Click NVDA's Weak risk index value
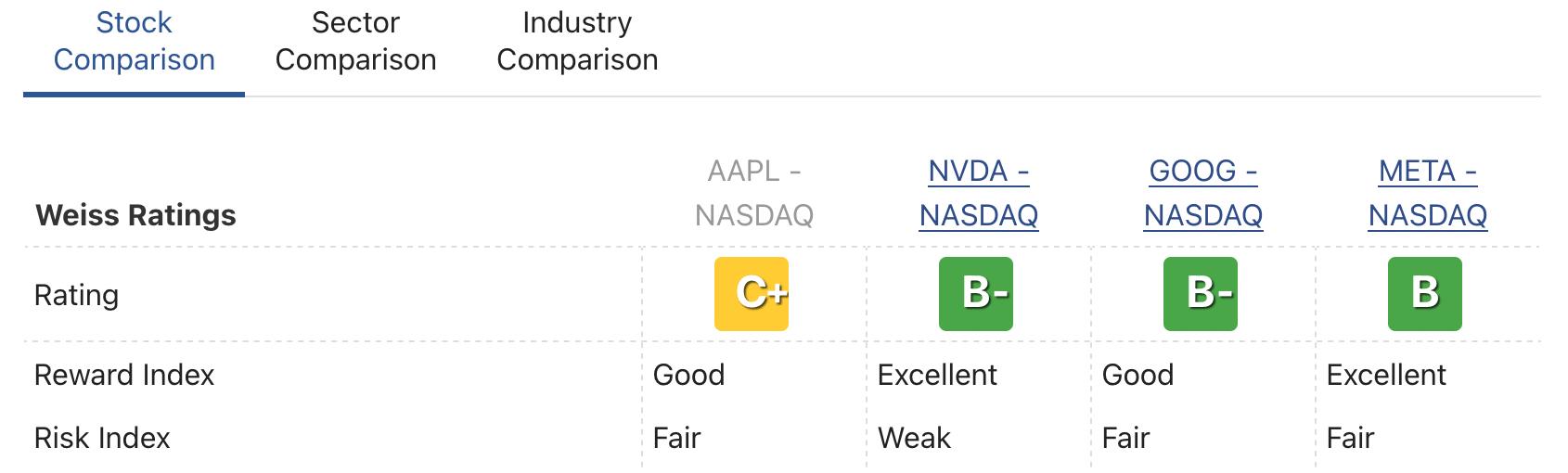Image resolution: width=1568 pixels, height=473 pixels. (914, 438)
